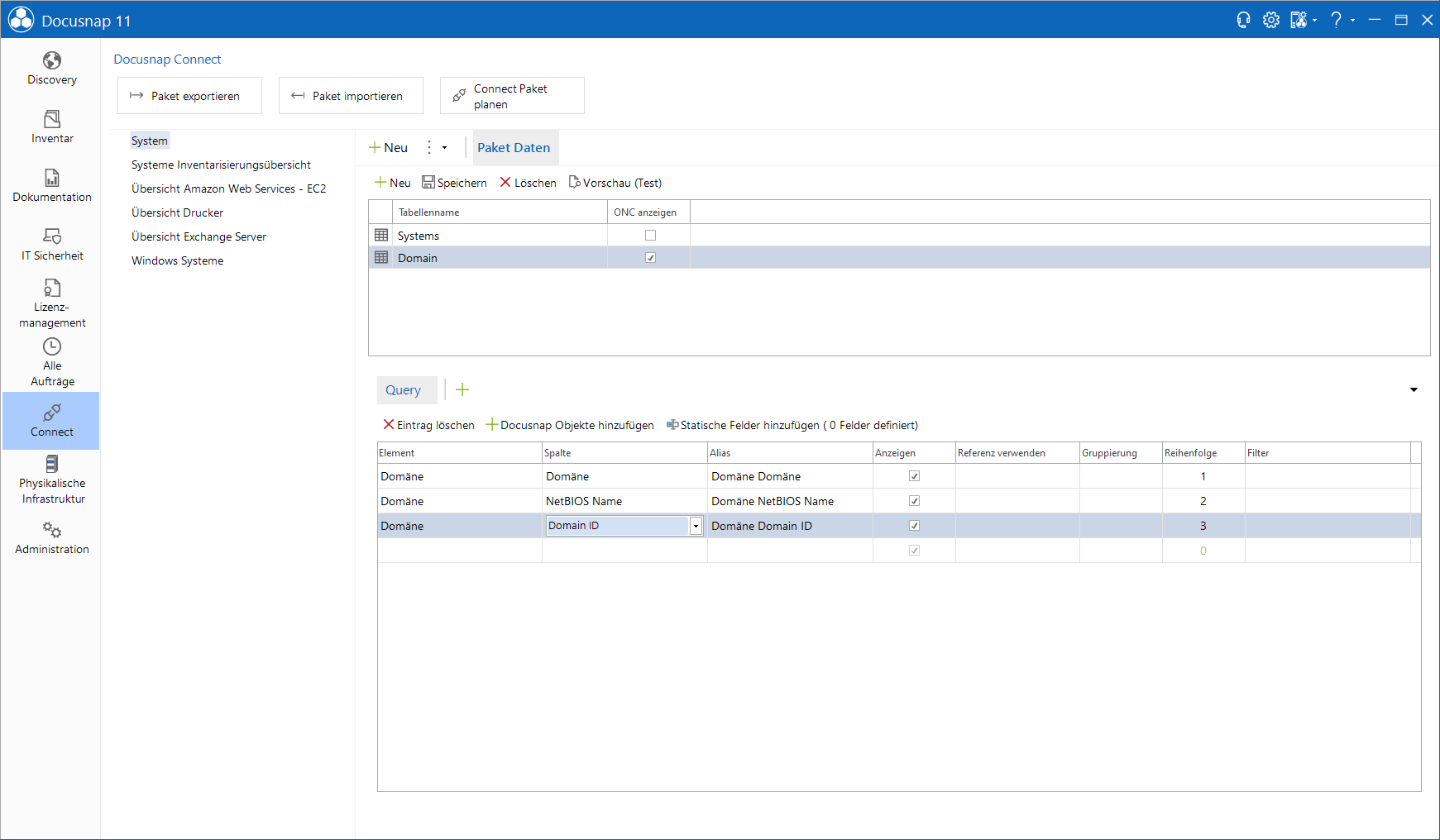Screen dimensions: 1440x840
Task: Open Physikalische Infrastruktur module
Action: click(x=51, y=480)
